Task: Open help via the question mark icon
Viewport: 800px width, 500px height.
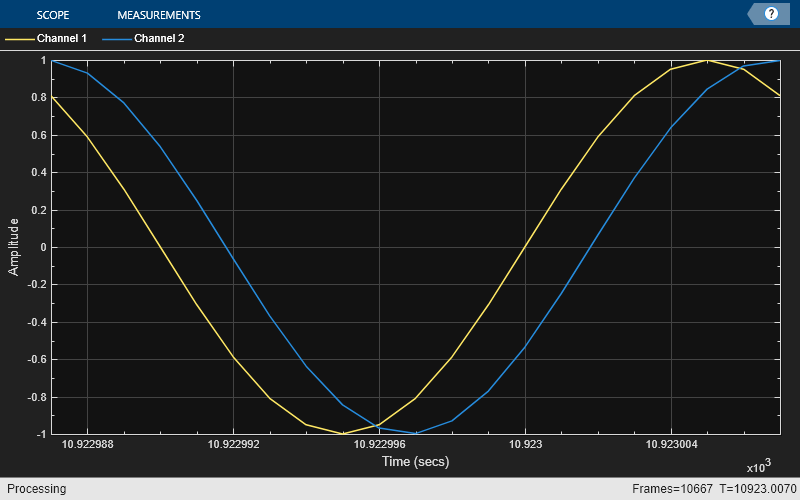Action: [771, 14]
